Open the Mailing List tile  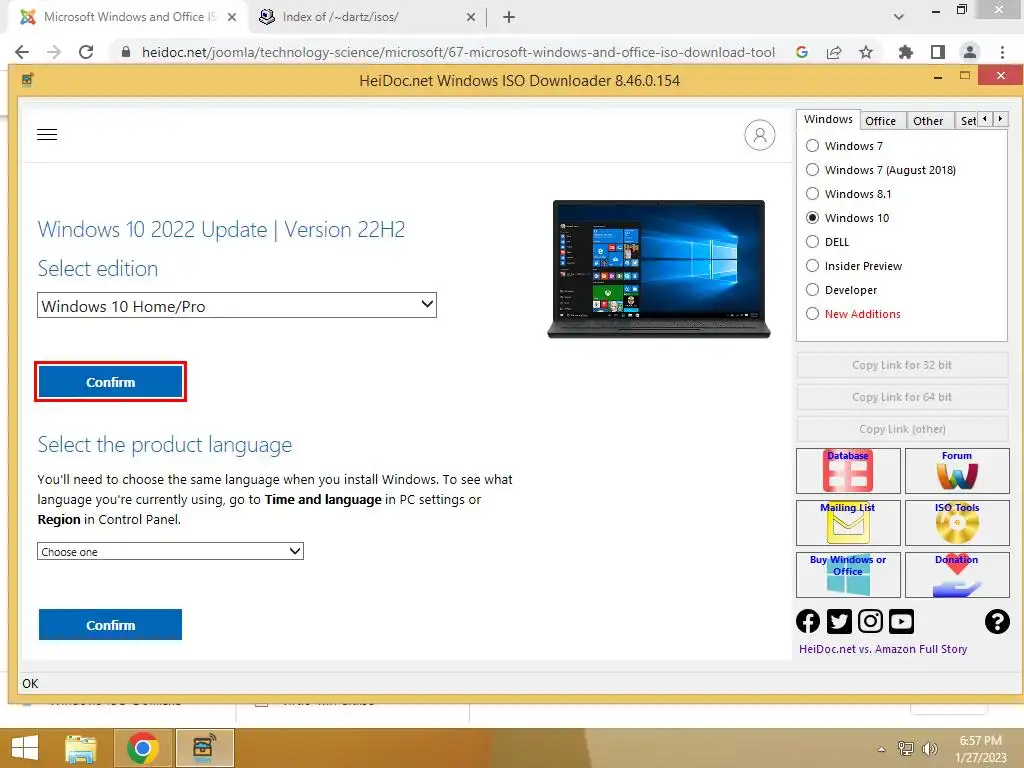coord(848,522)
